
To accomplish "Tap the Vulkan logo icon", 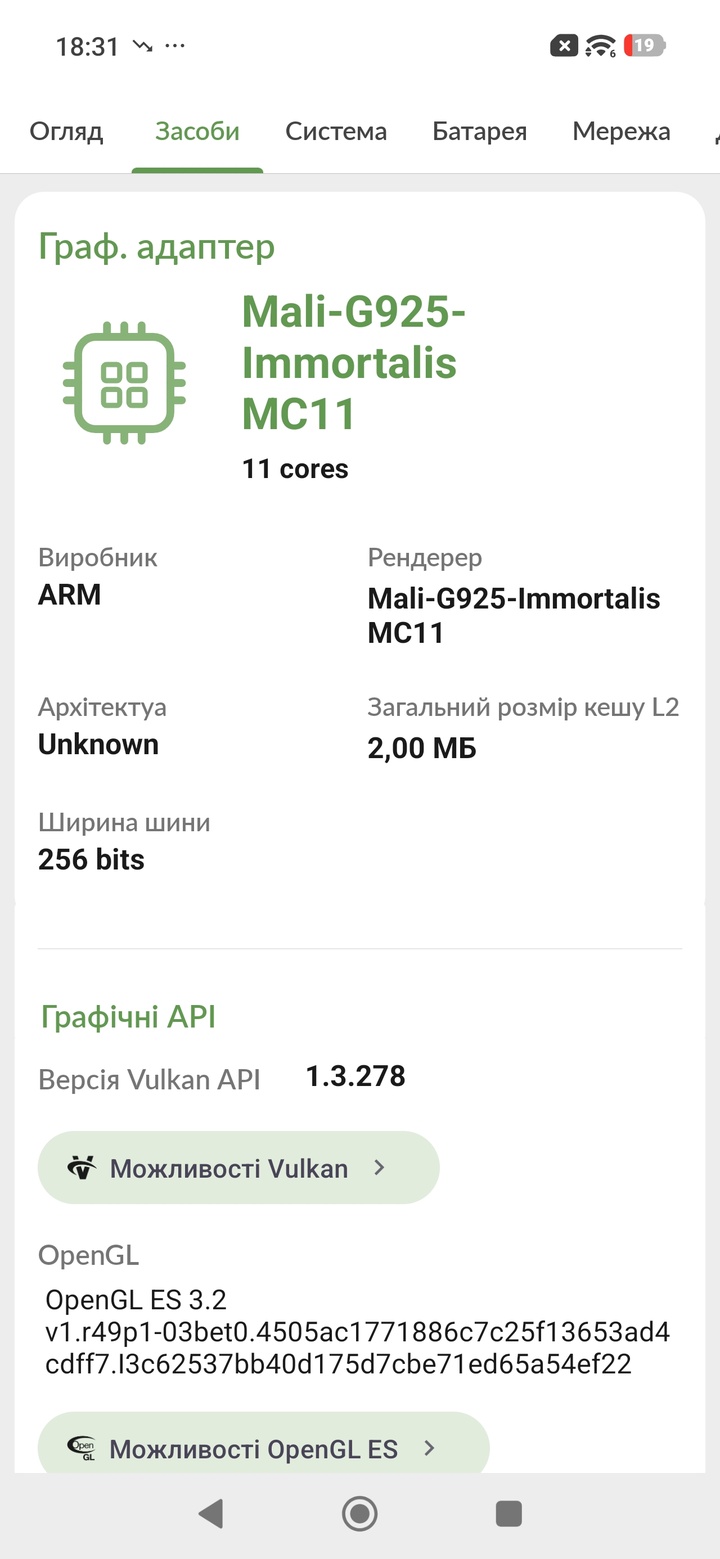I will (81, 1167).
